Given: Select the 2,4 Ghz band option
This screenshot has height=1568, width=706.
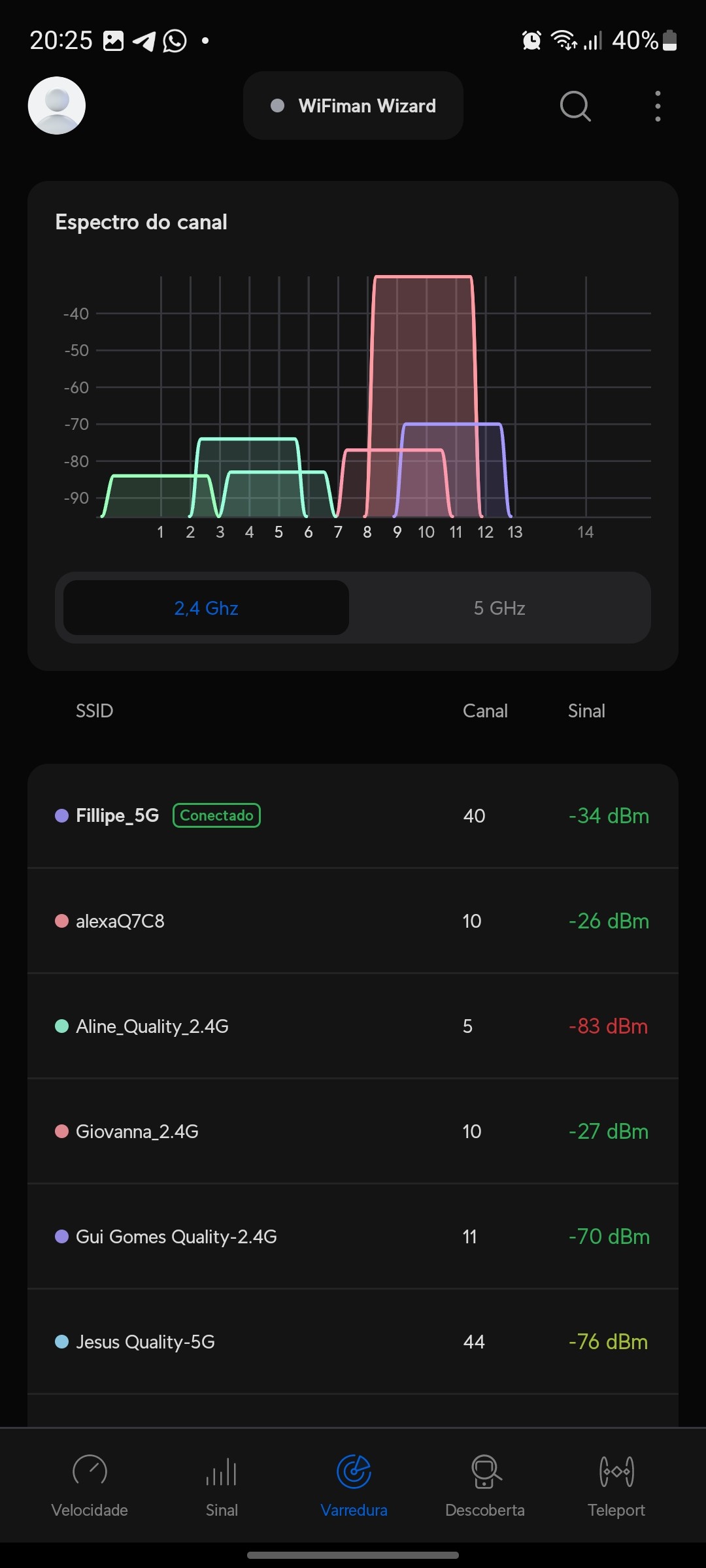Looking at the screenshot, I should click(x=206, y=608).
